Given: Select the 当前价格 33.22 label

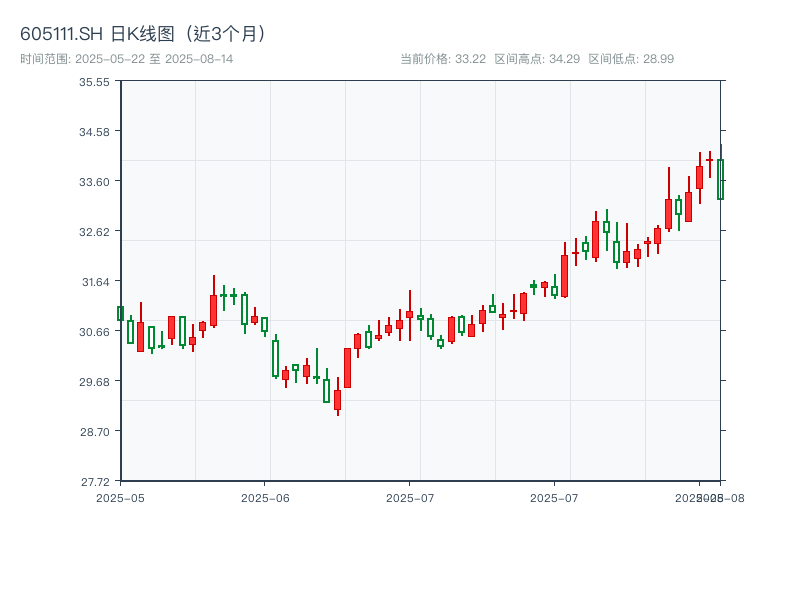Looking at the screenshot, I should (x=442, y=59).
